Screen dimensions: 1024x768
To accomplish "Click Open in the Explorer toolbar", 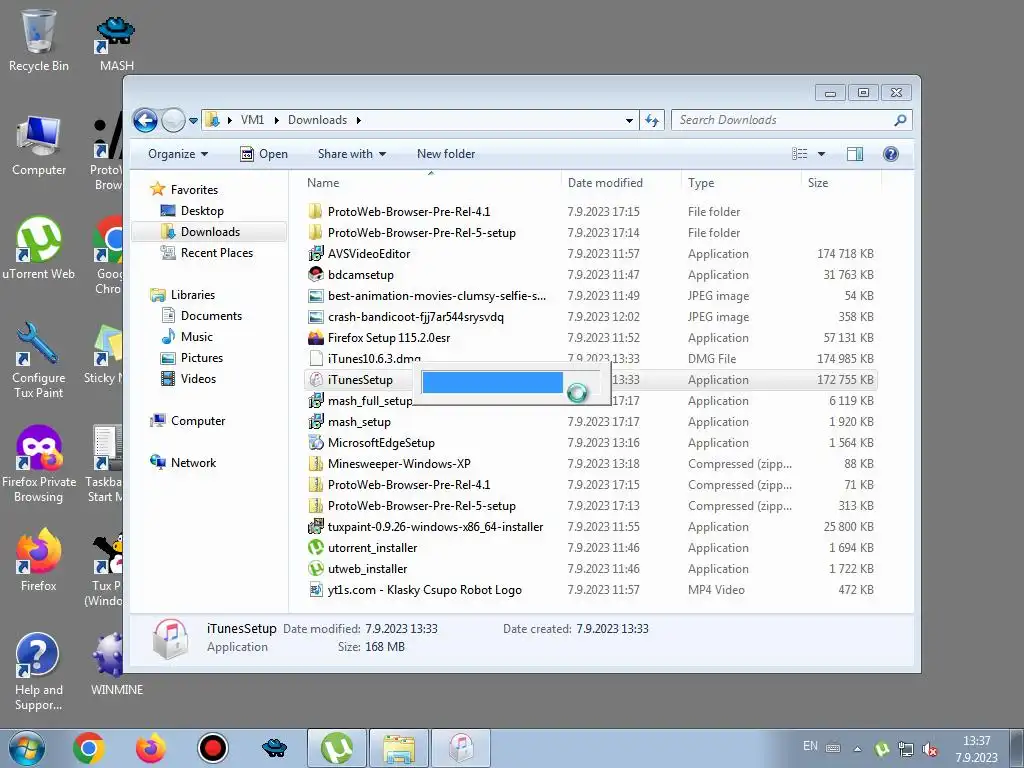I will click(264, 154).
